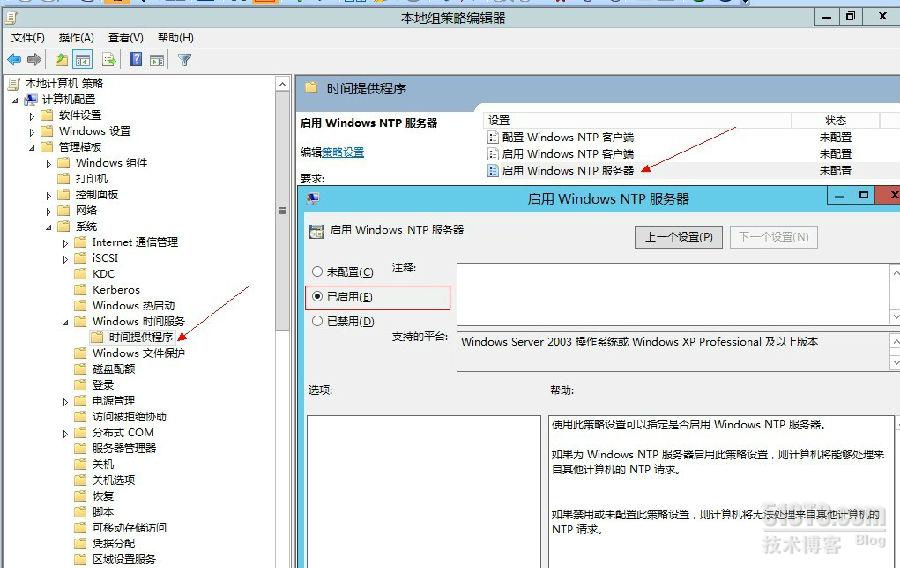Click the Forward arrow toolbar icon

(34, 59)
